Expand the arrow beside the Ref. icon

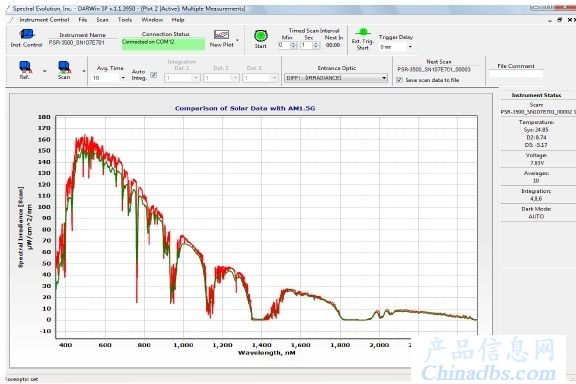[44, 71]
